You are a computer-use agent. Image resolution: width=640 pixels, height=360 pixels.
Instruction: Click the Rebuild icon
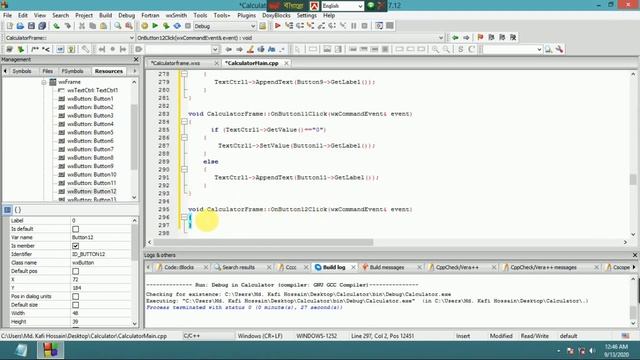[177, 26]
